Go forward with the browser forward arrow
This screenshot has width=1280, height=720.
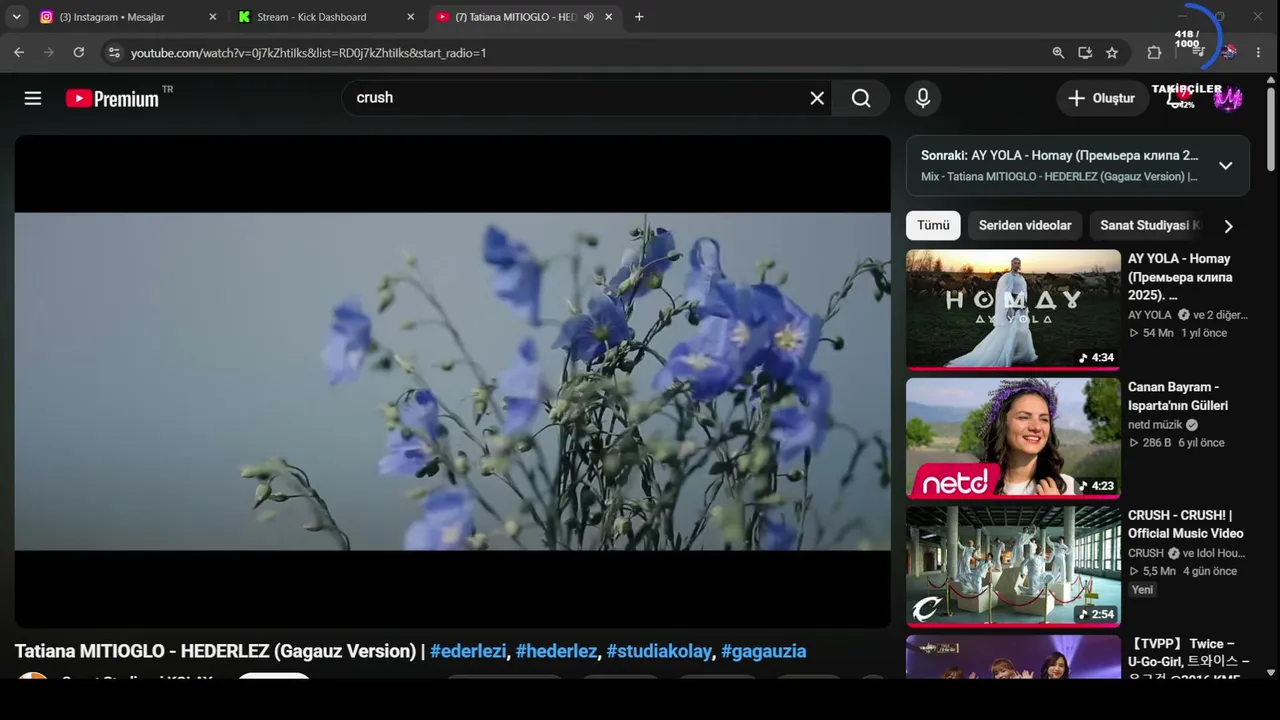pyautogui.click(x=48, y=52)
